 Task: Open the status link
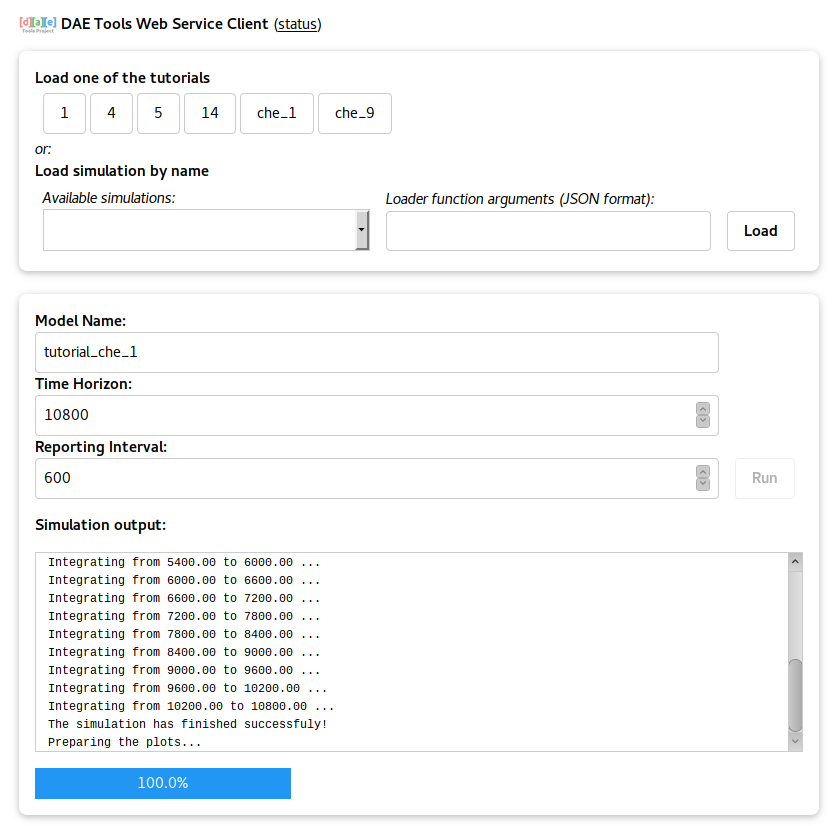pos(298,24)
